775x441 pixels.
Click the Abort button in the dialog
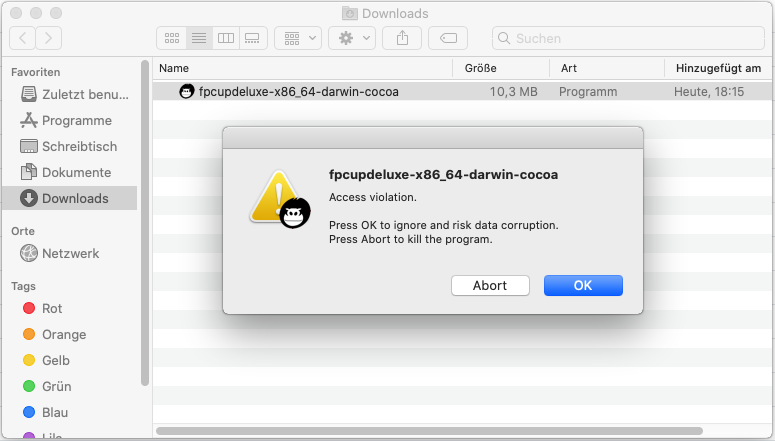click(x=490, y=285)
